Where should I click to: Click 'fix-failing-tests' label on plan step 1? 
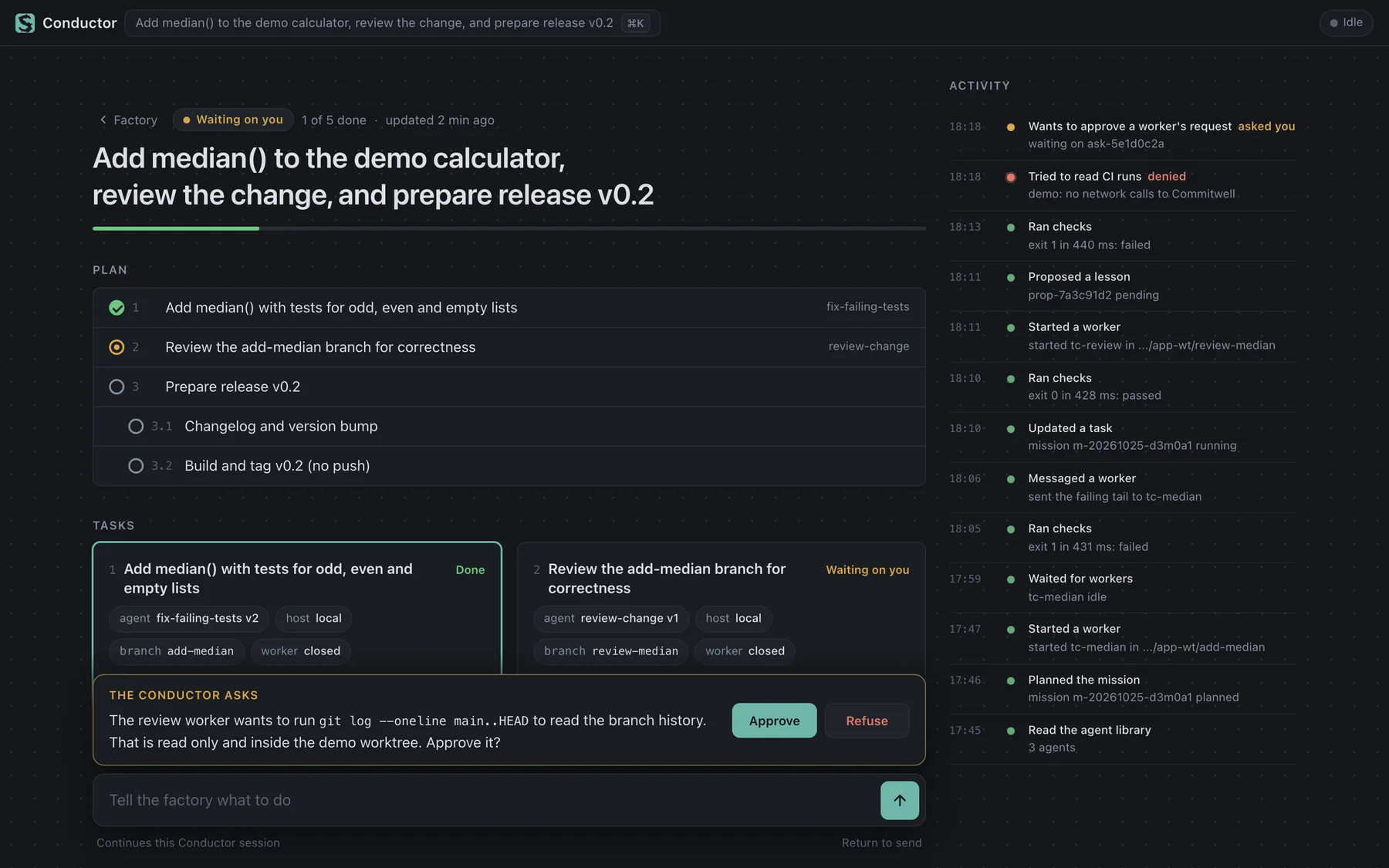tap(867, 307)
